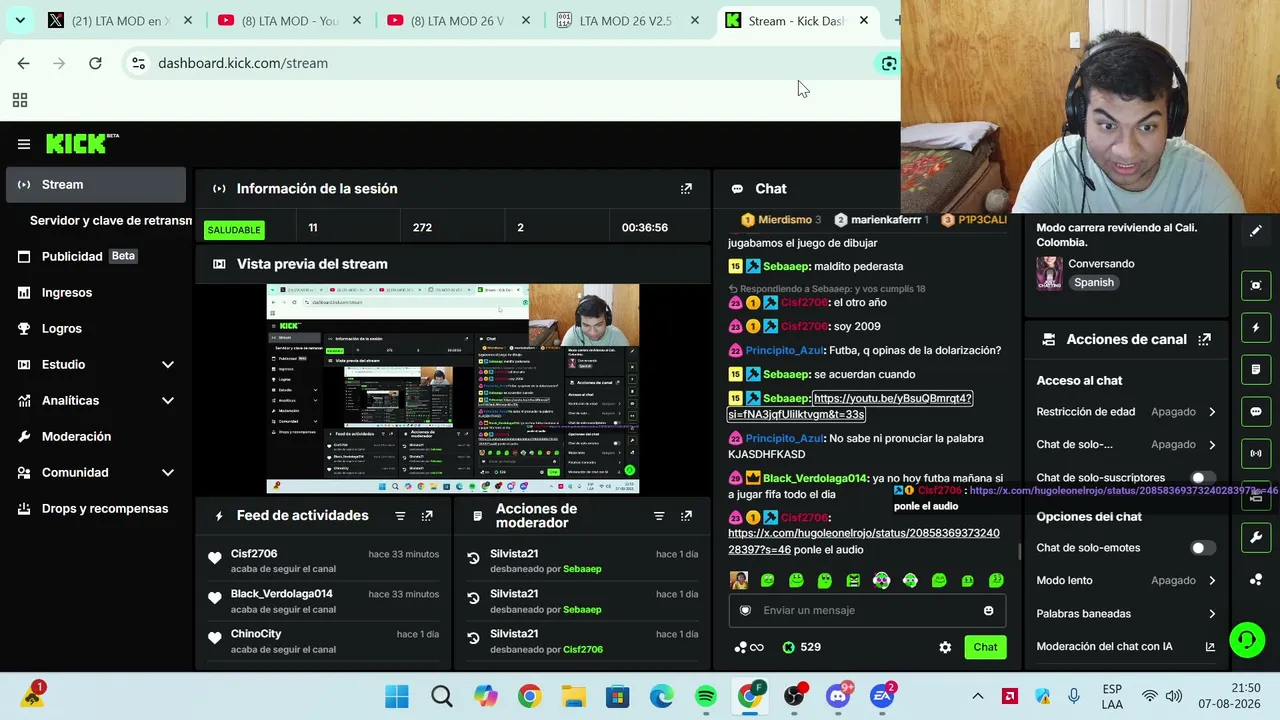Open Spotify from the taskbar
This screenshot has height=720, width=1280.
705,696
